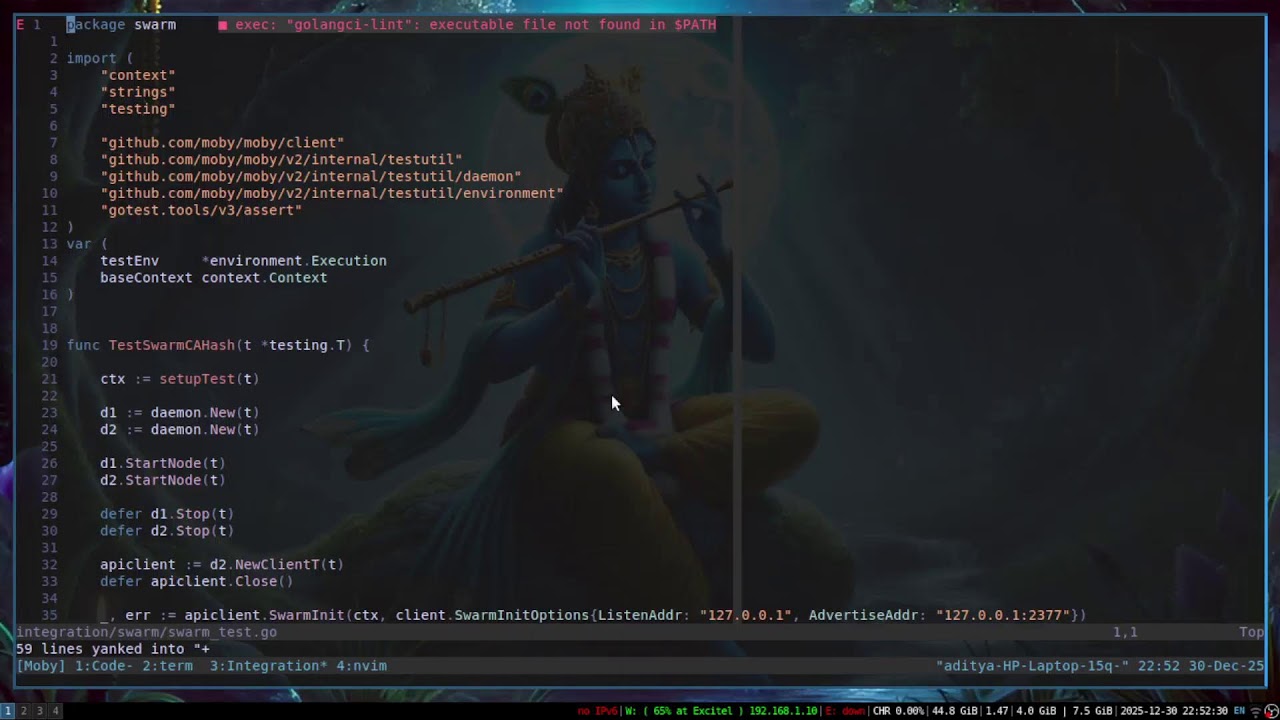This screenshot has width=1280, height=720.
Task: Switch to workspace 3
Action: tap(39, 711)
